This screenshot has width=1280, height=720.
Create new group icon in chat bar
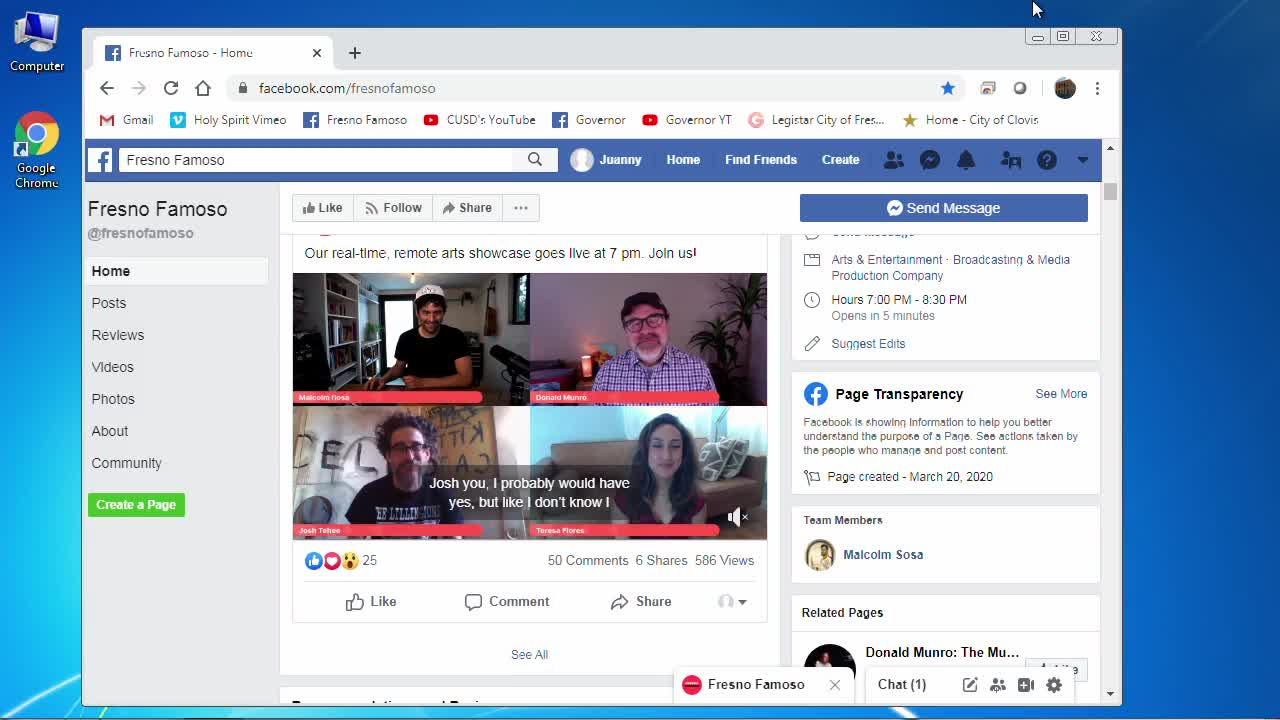pyautogui.click(x=998, y=685)
